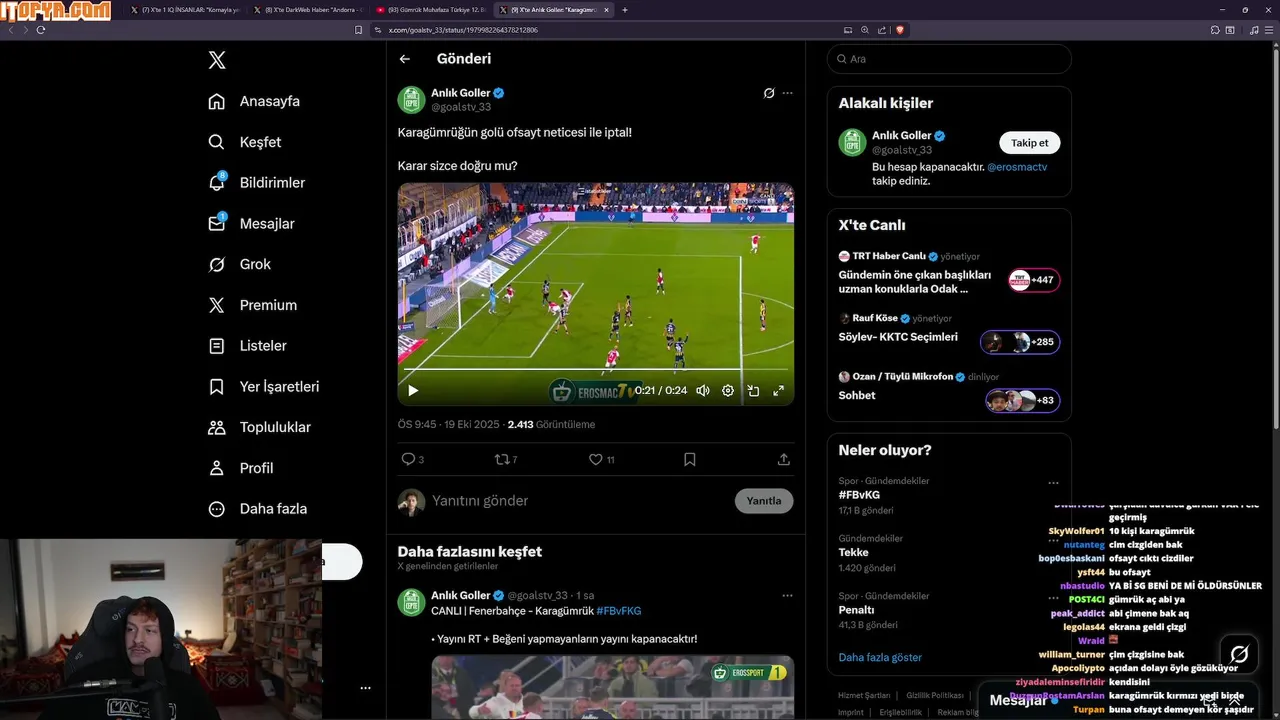Enter video fullscreen
Screen dimensions: 1280x720
[x=779, y=391]
